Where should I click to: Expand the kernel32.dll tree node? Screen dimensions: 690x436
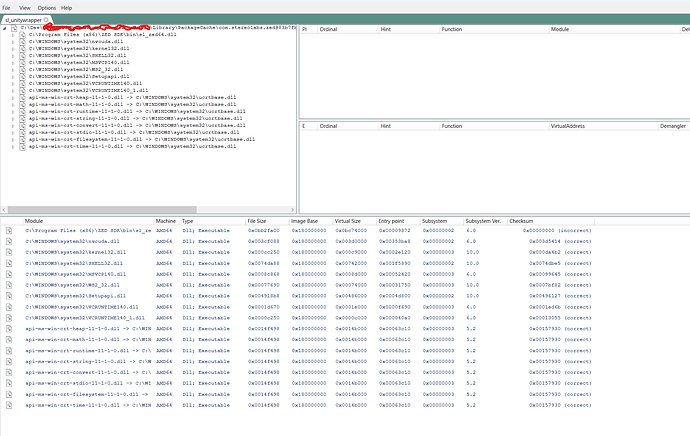point(13,49)
